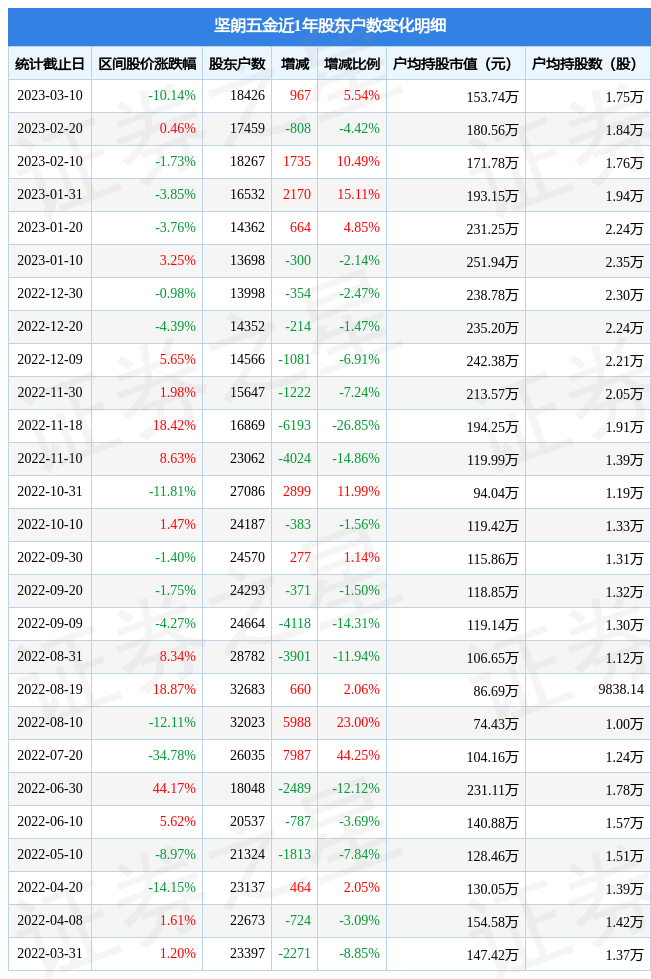Click the 户均持股市值（元） column header
The height and width of the screenshot is (979, 651).
coord(453,64)
